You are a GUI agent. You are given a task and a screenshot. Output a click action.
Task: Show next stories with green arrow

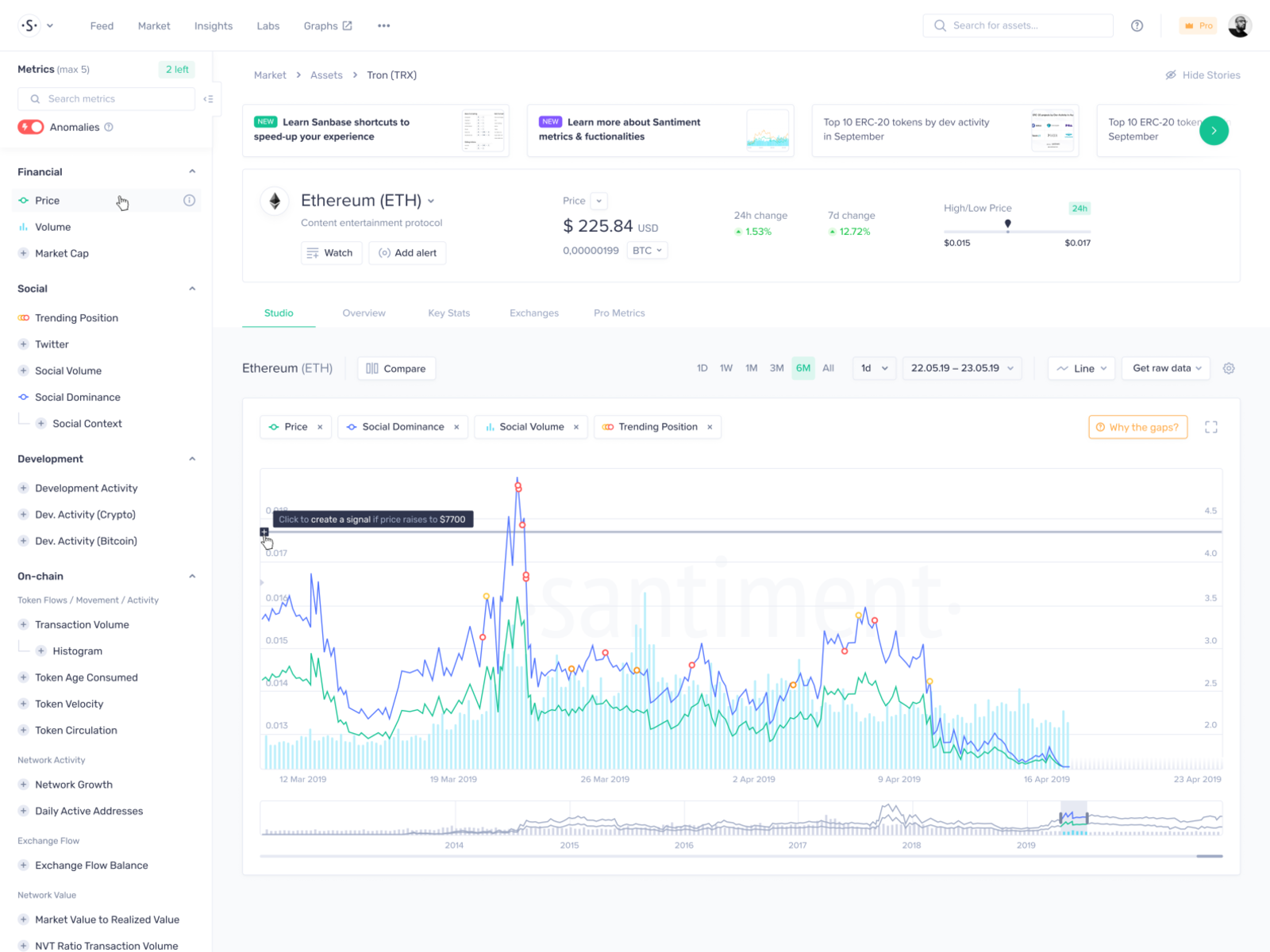pos(1214,130)
